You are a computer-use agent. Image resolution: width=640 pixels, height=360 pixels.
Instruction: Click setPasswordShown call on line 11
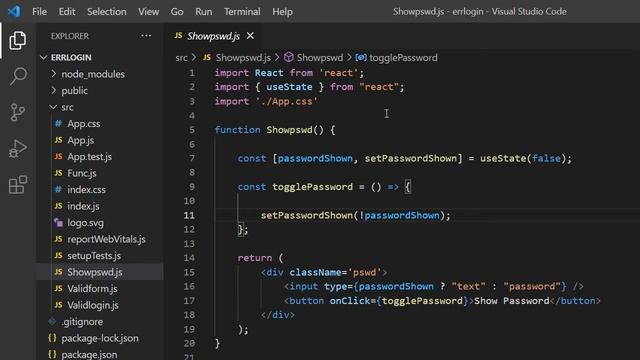(x=307, y=215)
